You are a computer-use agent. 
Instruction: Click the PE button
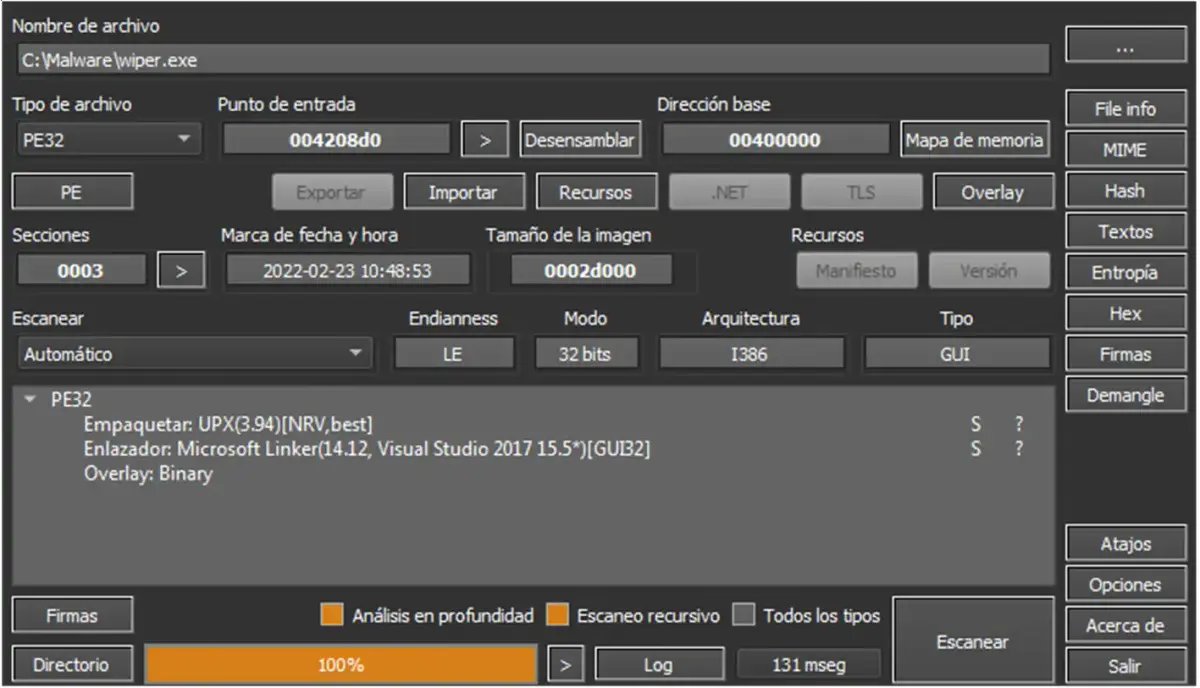[72, 192]
